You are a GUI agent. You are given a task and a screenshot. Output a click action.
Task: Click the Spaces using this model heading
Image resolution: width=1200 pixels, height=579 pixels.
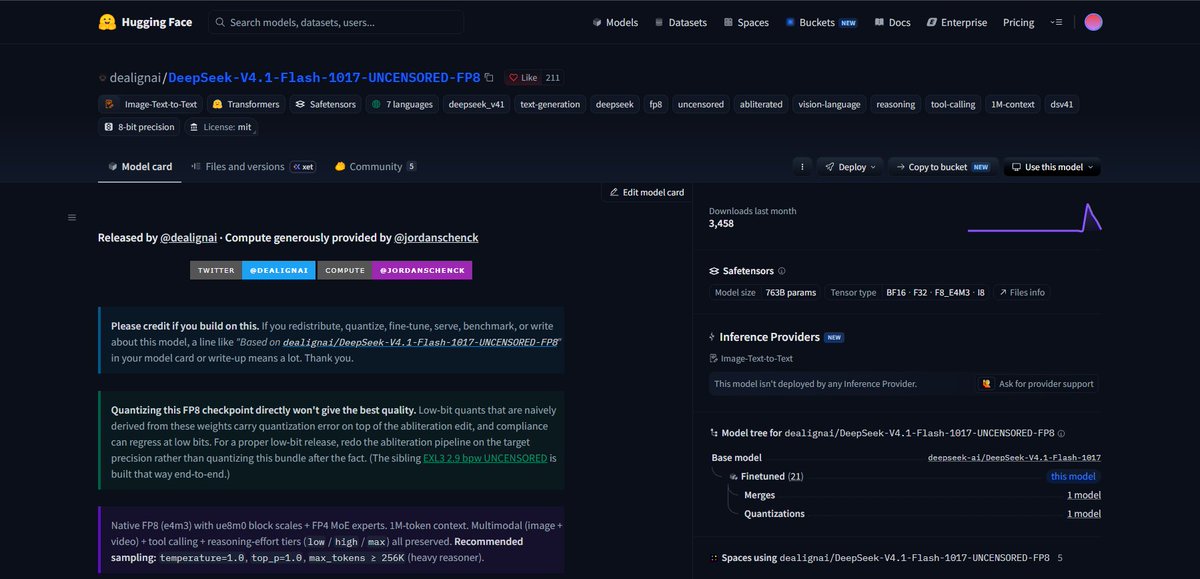(888, 557)
